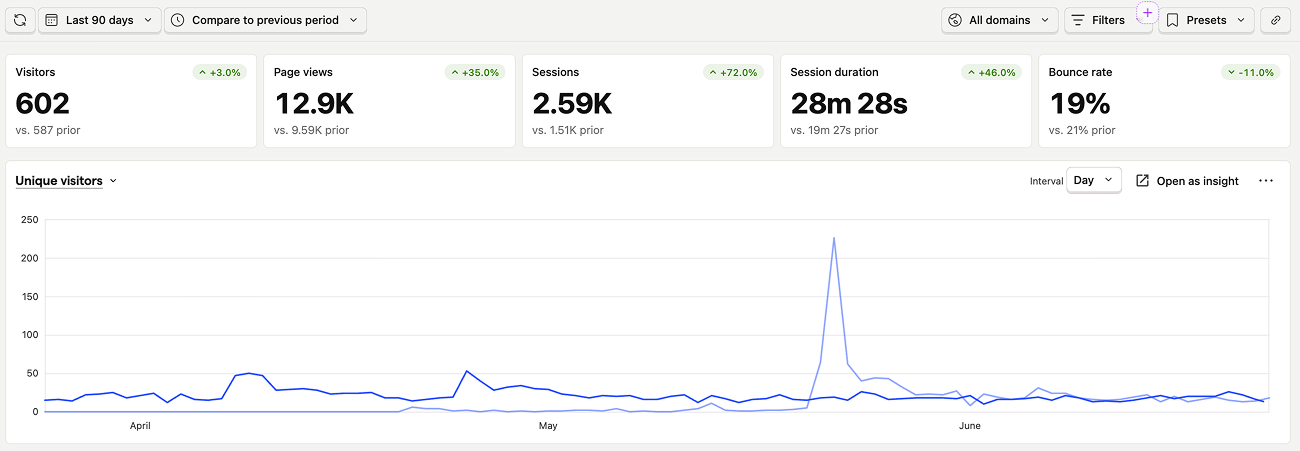
Task: Click the -11.0% bounce rate badge
Action: tap(1251, 72)
